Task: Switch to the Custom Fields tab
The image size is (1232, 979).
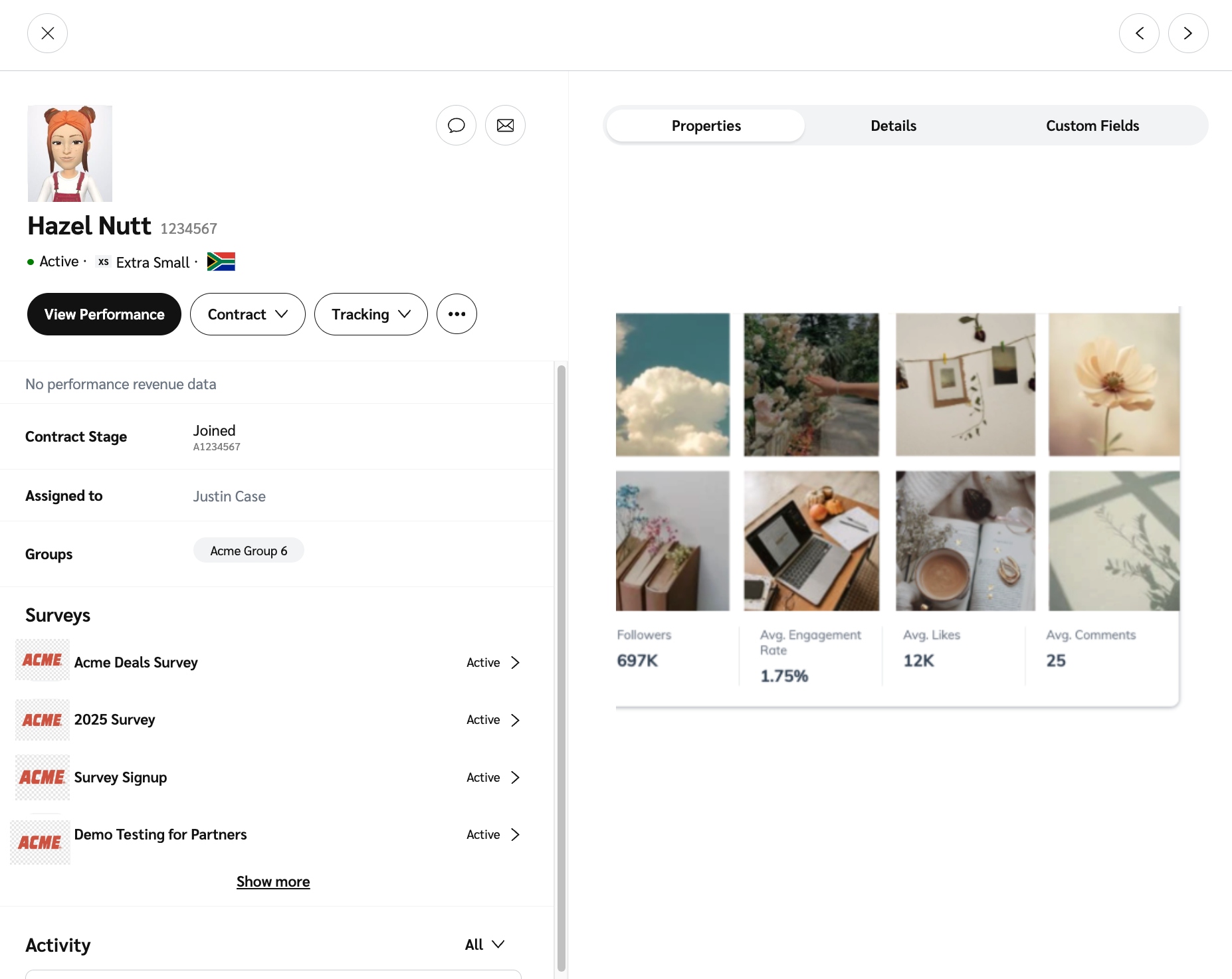Action: pos(1092,126)
